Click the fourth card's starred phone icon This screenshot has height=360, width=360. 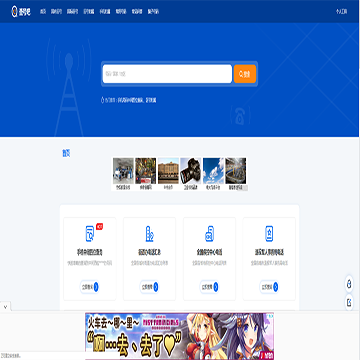(x=269, y=233)
